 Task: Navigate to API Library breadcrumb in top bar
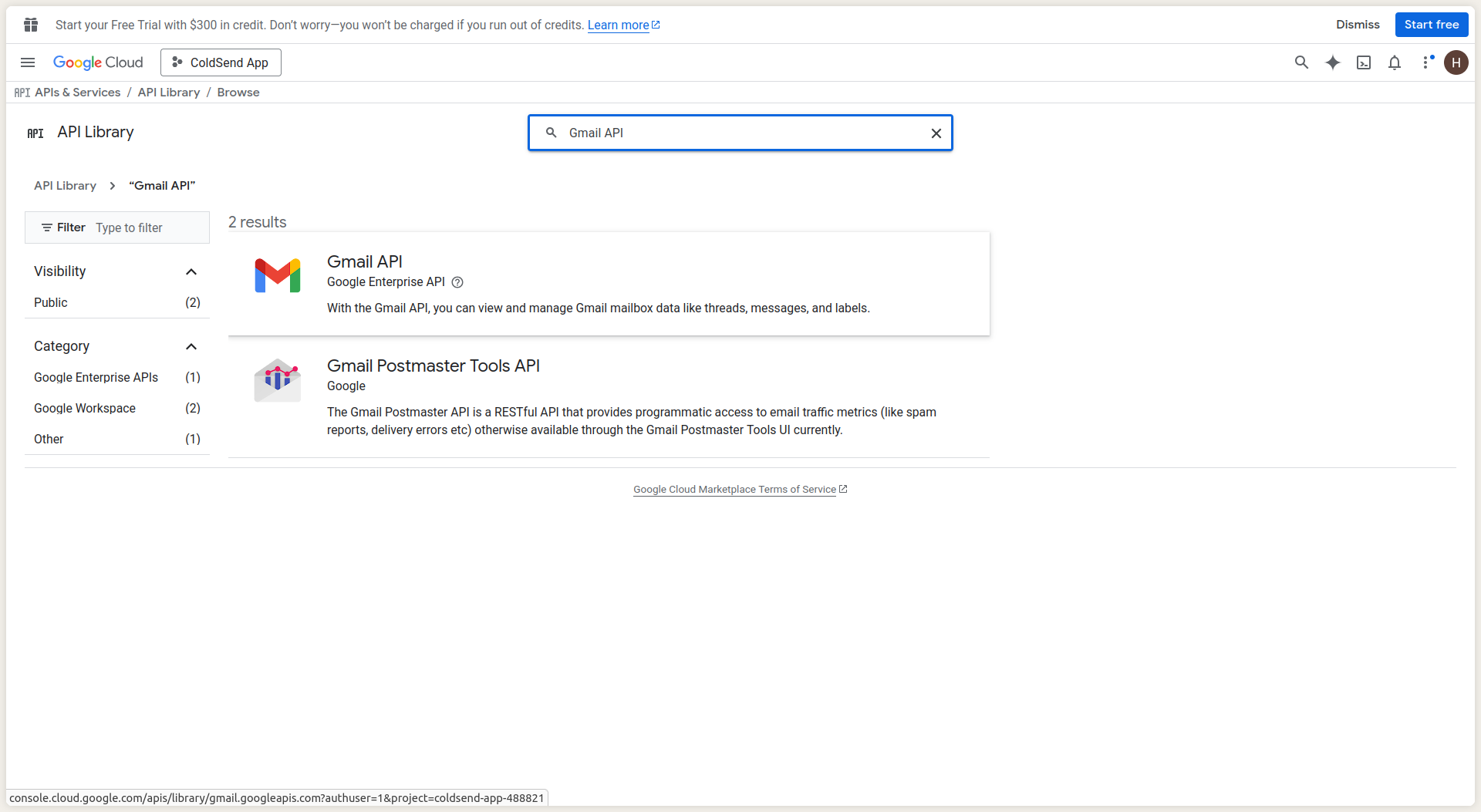click(x=168, y=93)
